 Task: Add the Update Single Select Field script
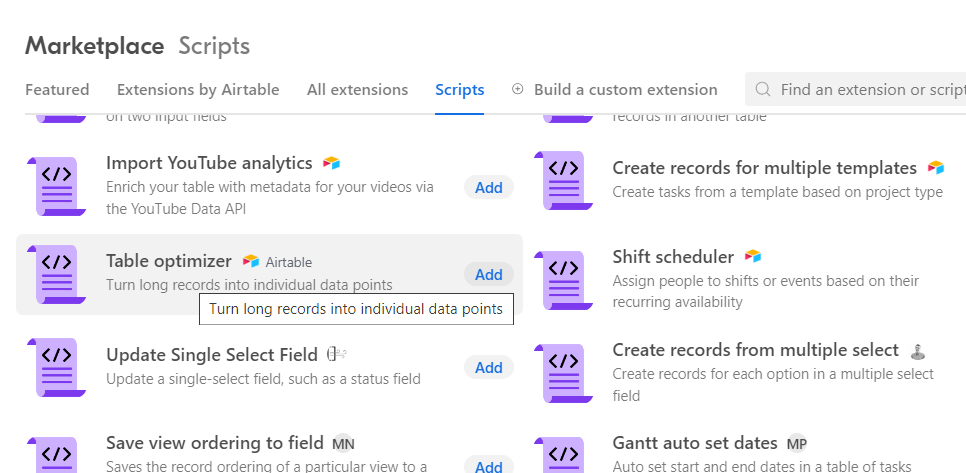click(489, 367)
